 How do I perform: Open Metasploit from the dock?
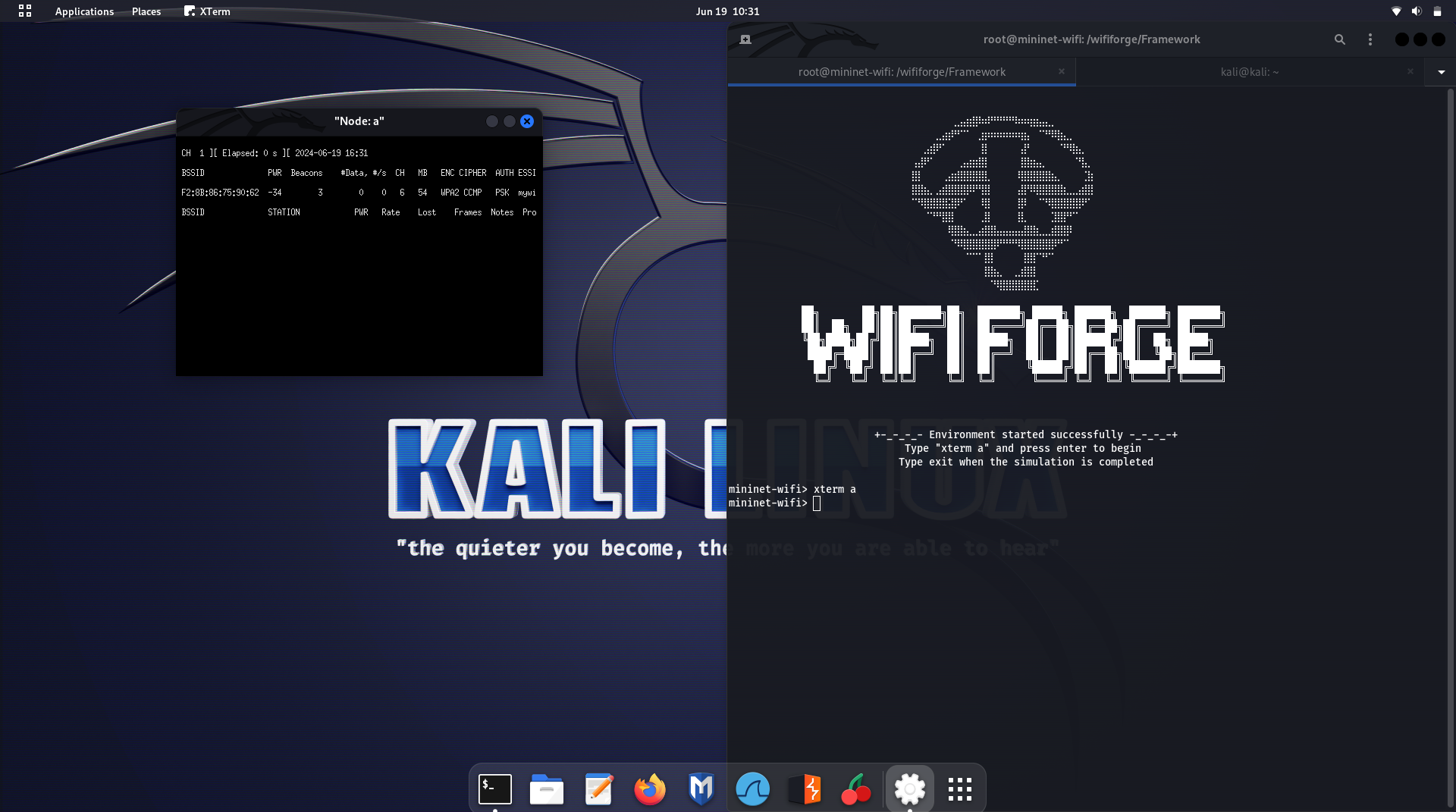click(701, 789)
